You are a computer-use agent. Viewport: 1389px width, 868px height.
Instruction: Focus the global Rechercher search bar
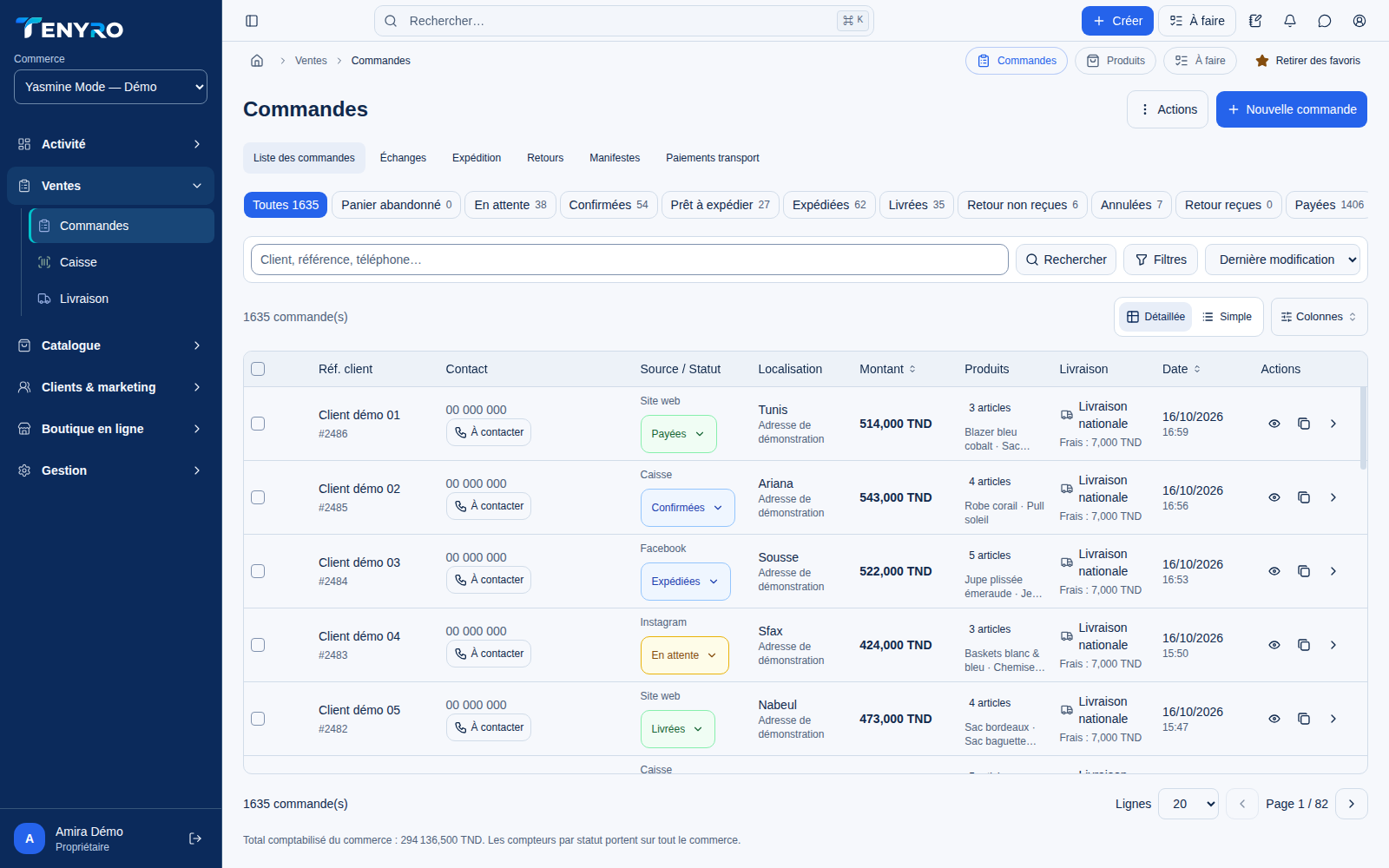click(x=623, y=21)
